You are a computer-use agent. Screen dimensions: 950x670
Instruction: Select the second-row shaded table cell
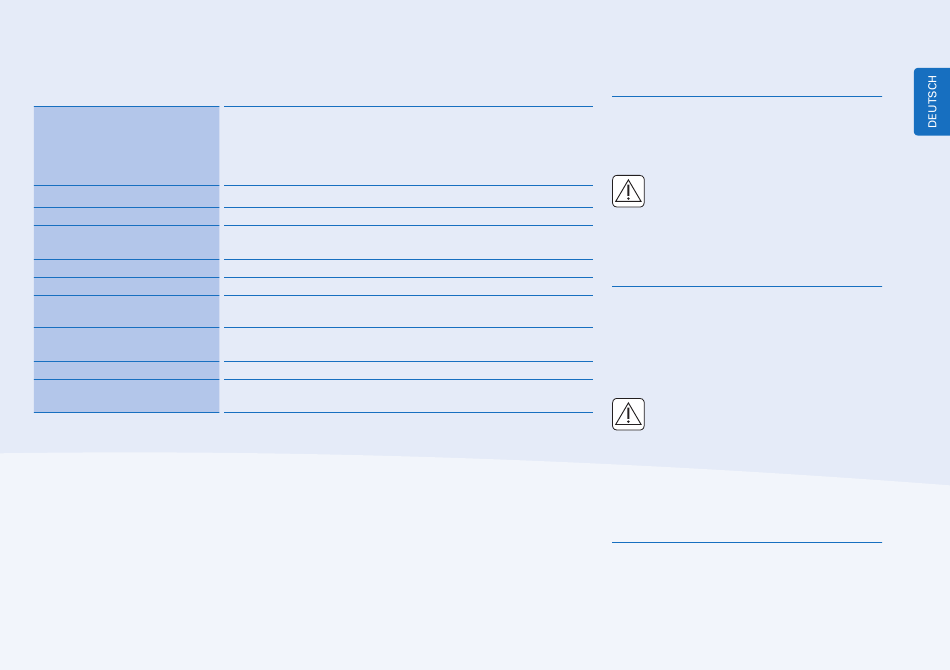[x=127, y=196]
